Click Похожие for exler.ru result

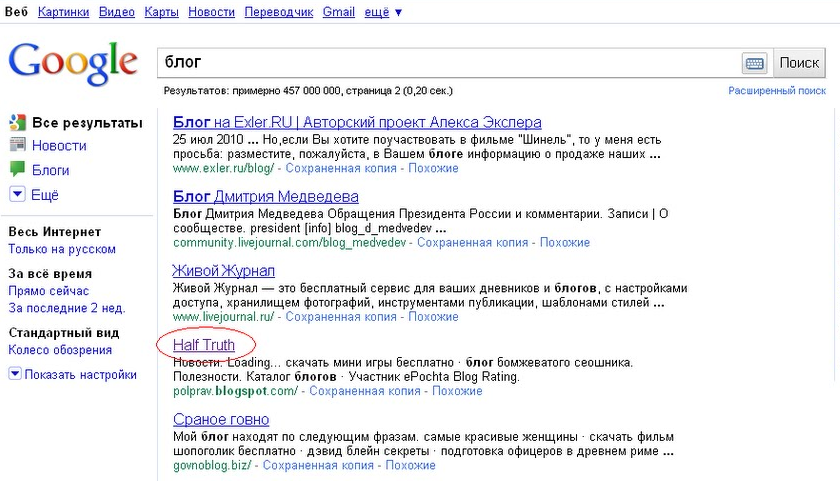pos(433,168)
